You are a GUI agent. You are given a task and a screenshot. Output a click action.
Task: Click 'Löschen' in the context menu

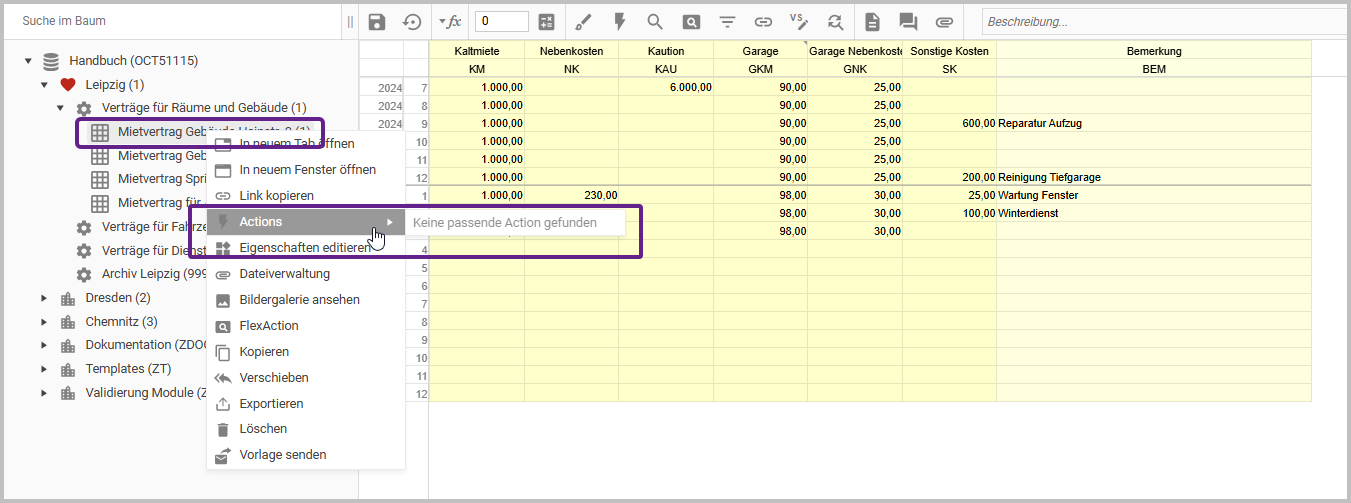click(263, 429)
